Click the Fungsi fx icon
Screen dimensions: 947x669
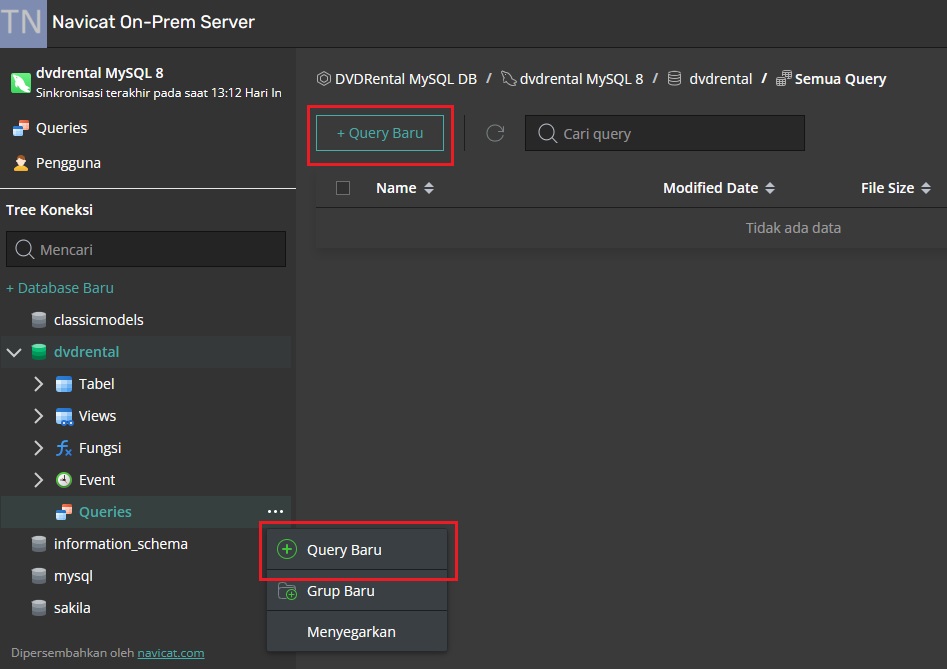63,448
